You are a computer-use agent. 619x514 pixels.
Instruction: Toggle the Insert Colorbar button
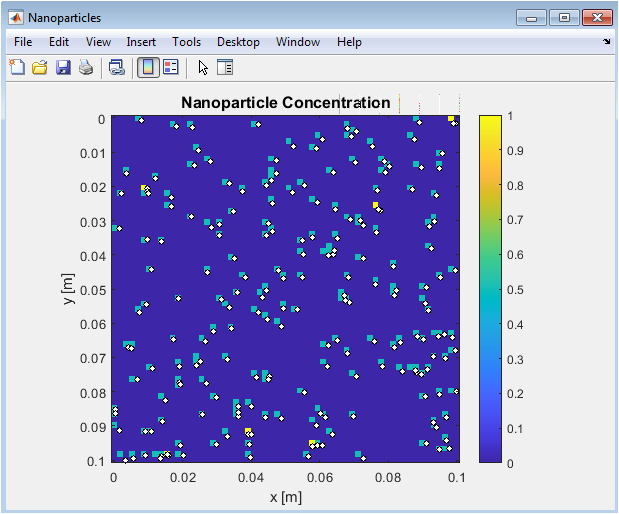147,68
